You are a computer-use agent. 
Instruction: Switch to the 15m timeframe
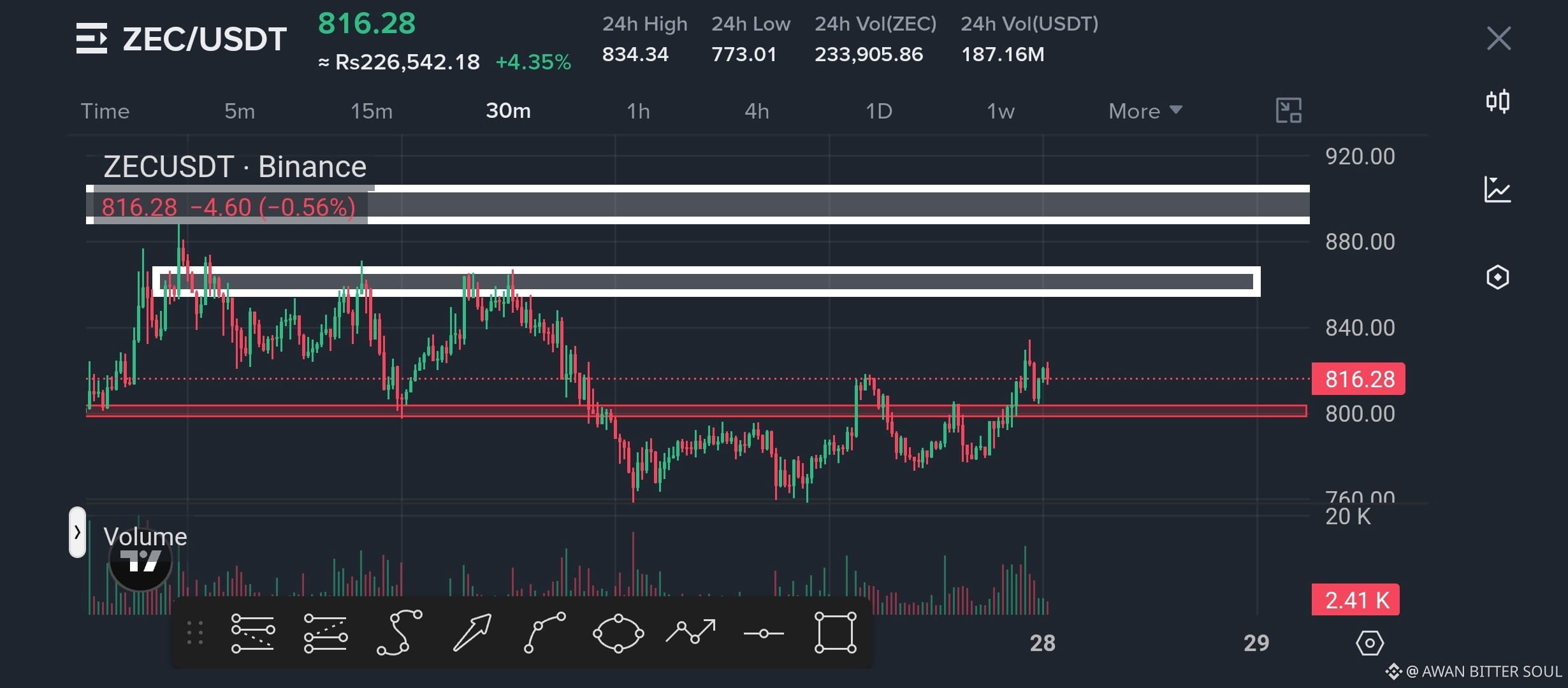372,111
